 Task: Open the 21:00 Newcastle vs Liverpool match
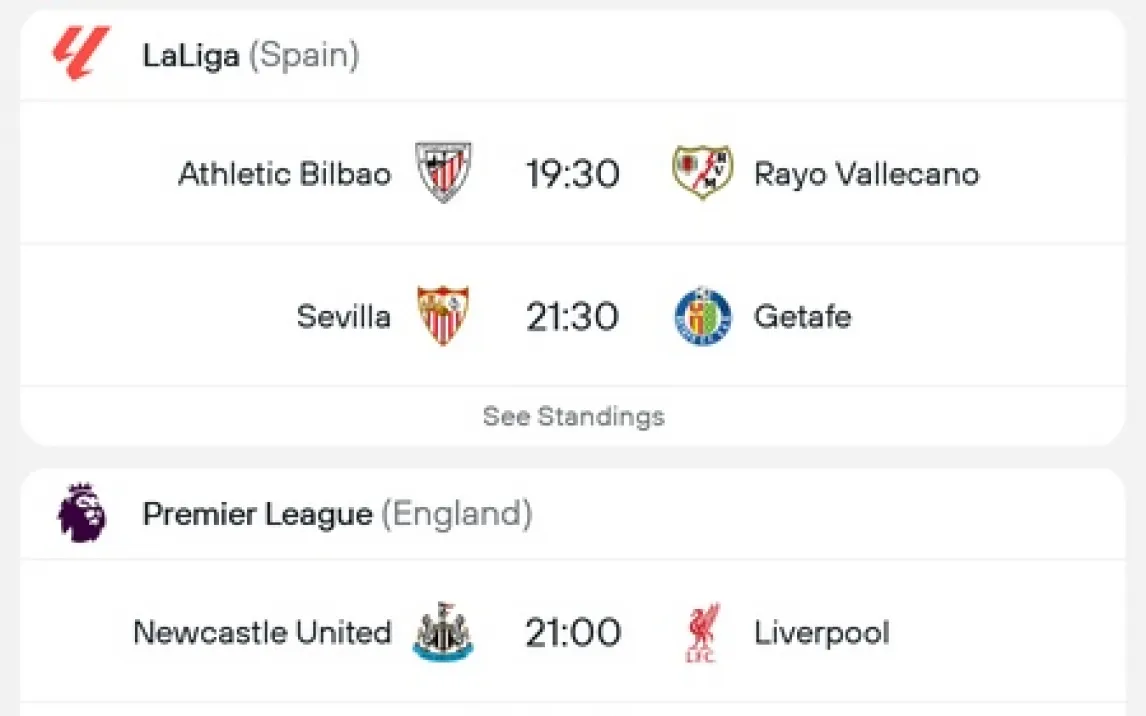click(573, 633)
